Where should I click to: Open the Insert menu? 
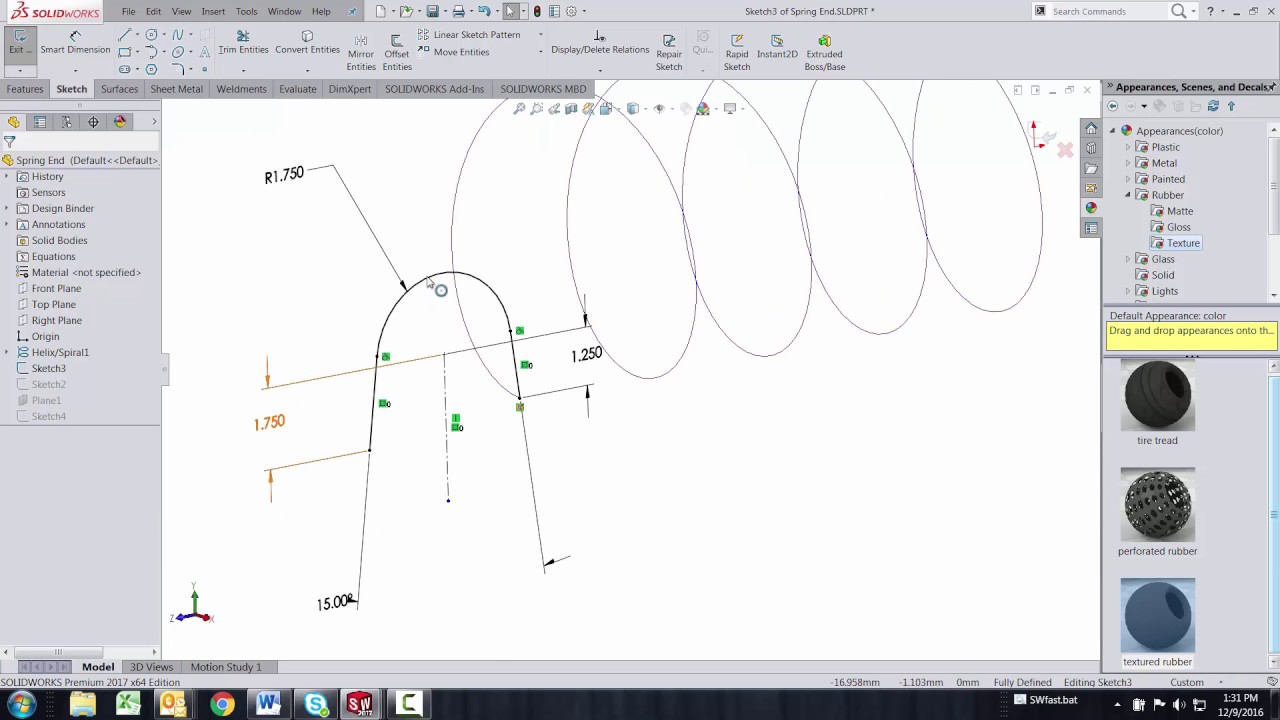(x=213, y=11)
